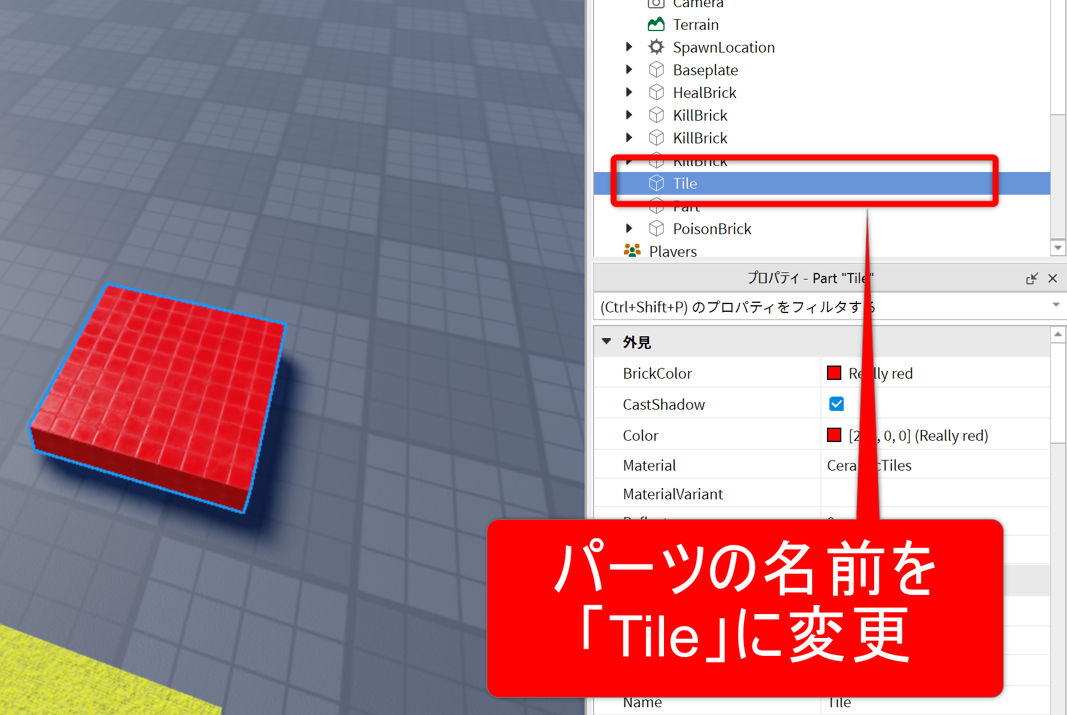Click the HealBrick part cube icon
Viewport: 1067px width, 715px height.
point(656,93)
